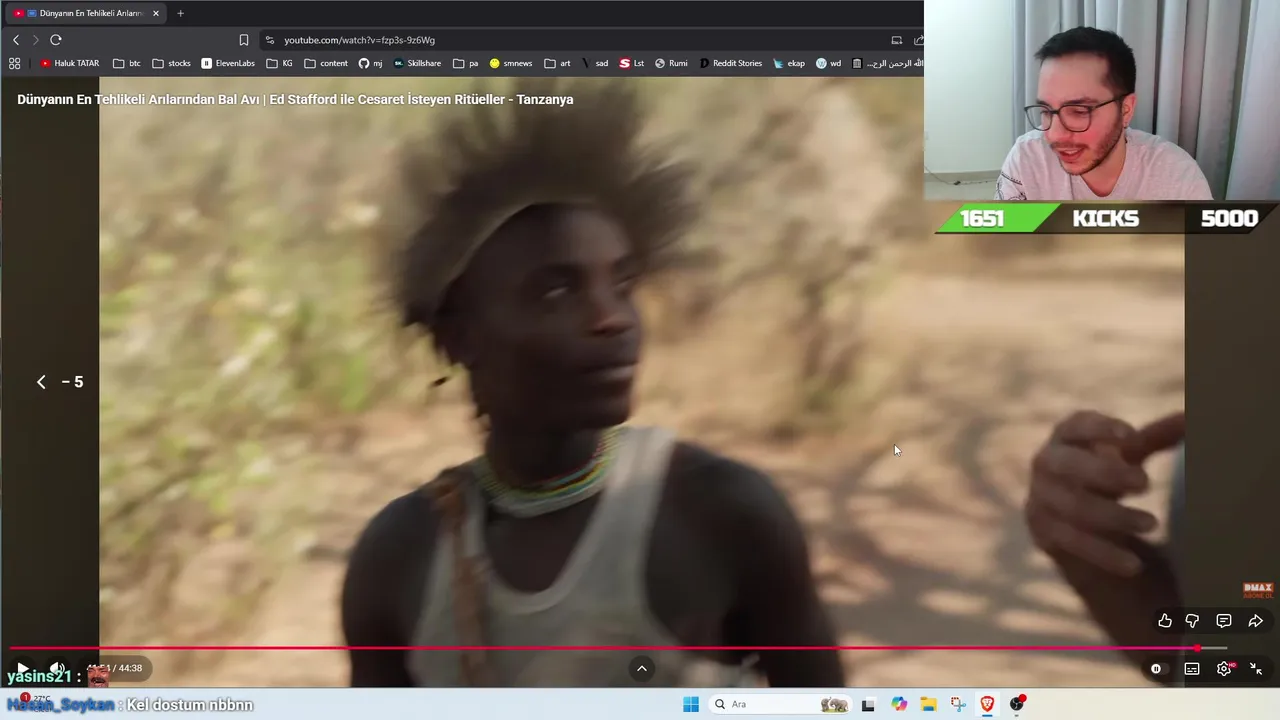The image size is (1280, 720).
Task: Open the sad bookmark
Action: click(x=594, y=63)
